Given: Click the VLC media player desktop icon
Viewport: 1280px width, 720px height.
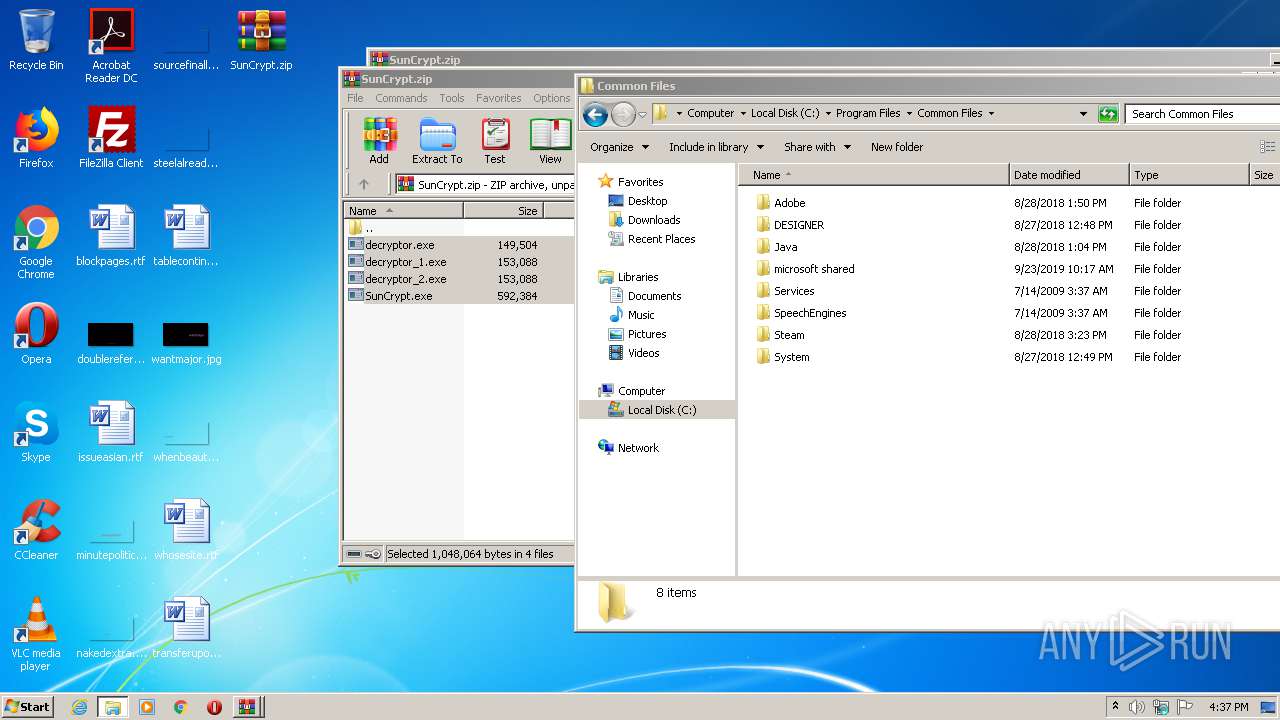Looking at the screenshot, I should [36, 634].
